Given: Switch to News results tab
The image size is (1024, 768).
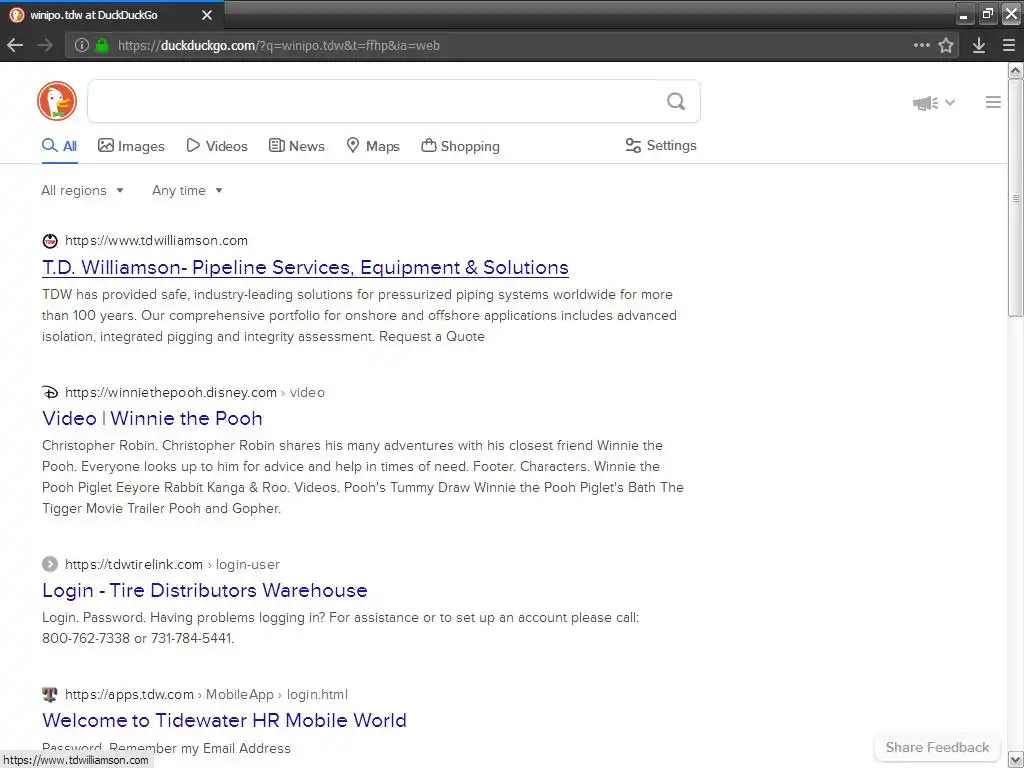Looking at the screenshot, I should point(297,146).
